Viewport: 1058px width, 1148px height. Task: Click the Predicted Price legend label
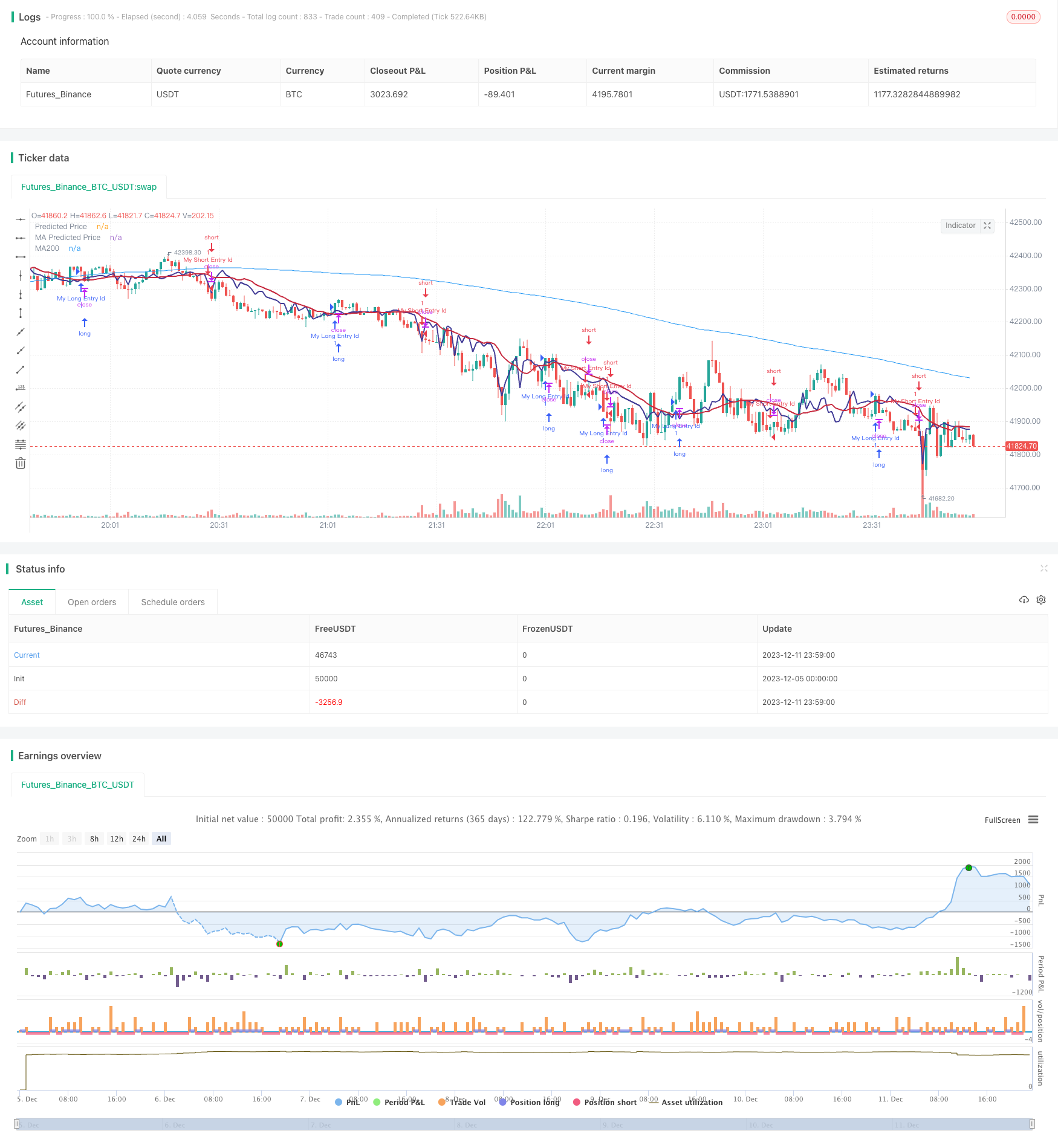click(x=61, y=227)
